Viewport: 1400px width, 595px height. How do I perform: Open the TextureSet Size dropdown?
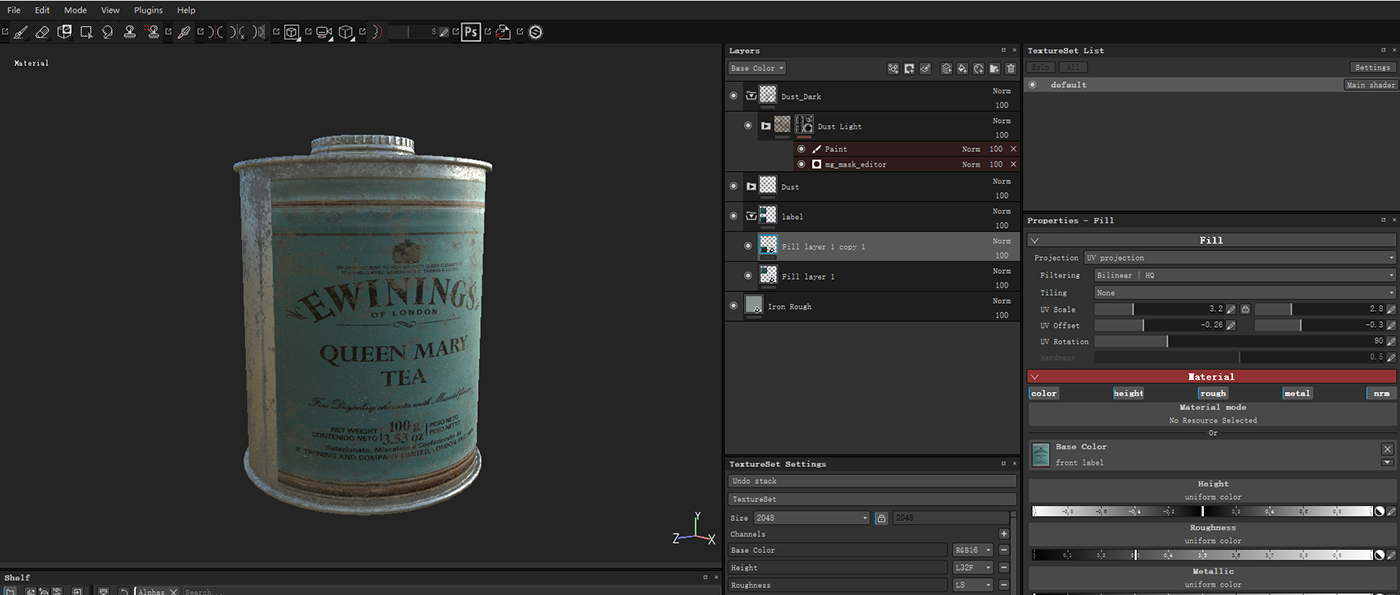(811, 518)
